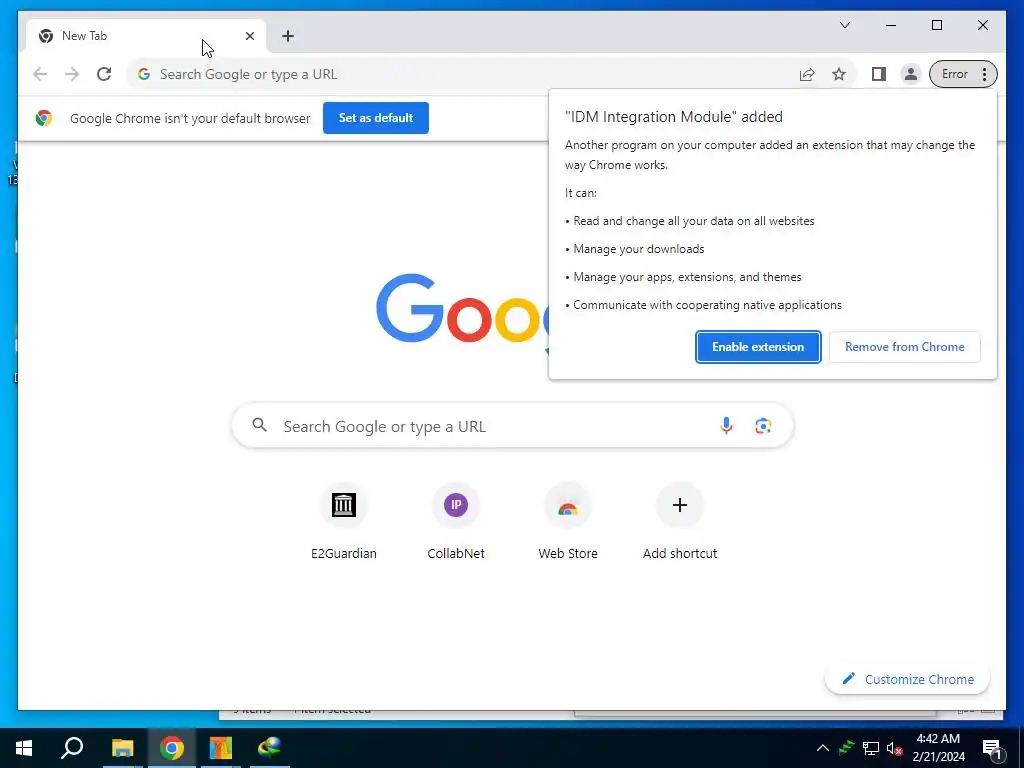
Task: Open the notification center icon
Action: (992, 748)
